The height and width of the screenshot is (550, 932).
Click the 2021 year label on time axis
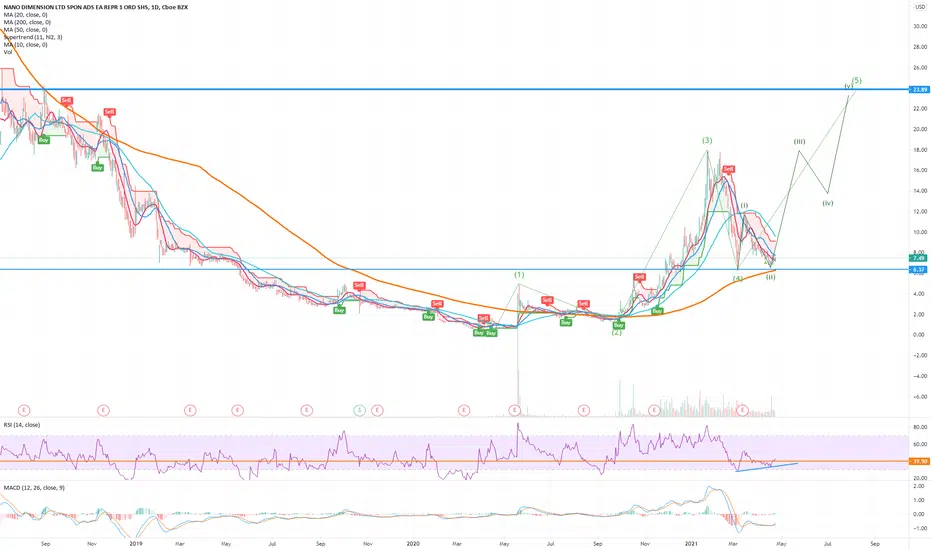(691, 543)
